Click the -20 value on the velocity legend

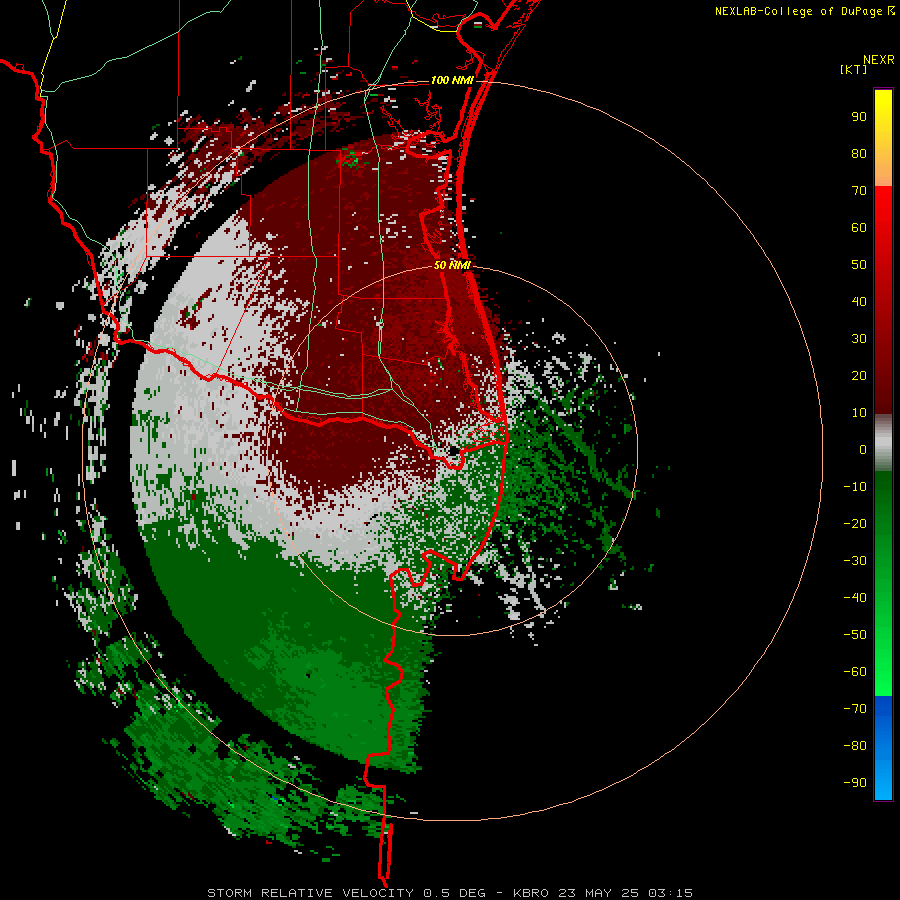[855, 524]
